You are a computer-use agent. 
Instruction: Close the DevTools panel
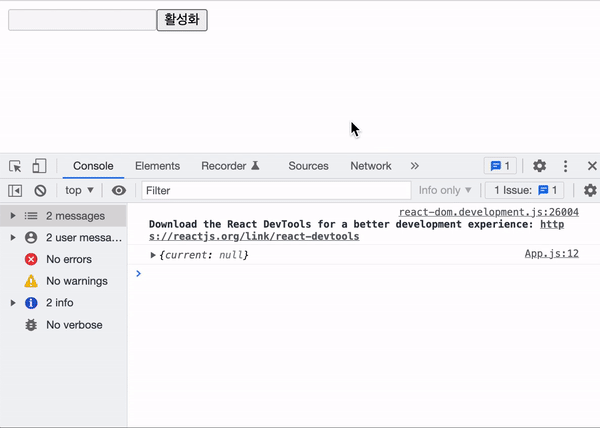click(592, 166)
